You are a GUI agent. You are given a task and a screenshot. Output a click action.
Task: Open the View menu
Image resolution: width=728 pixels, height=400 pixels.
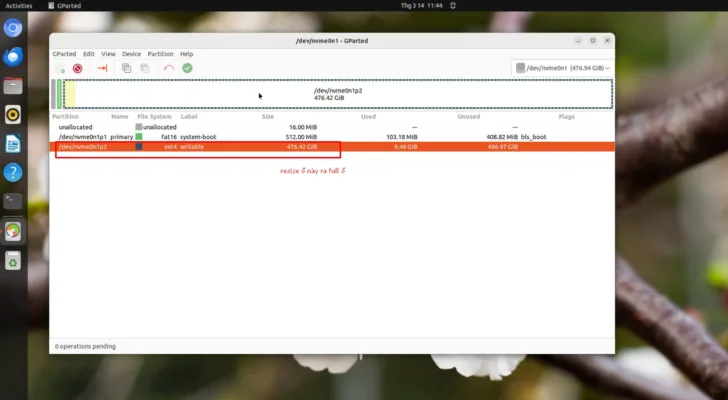(x=108, y=54)
